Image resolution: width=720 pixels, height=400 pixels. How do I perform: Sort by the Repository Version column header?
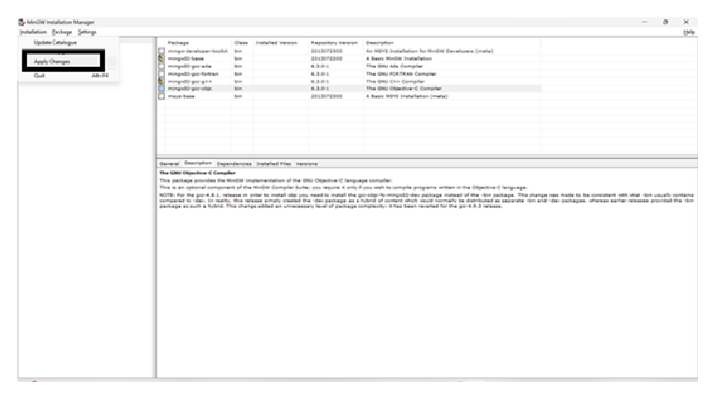tap(334, 43)
